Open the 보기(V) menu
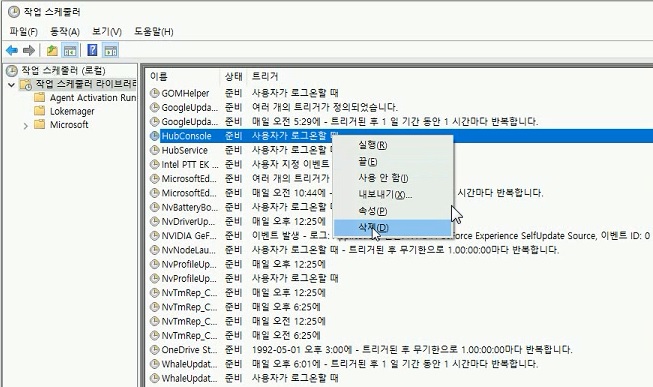Image resolution: width=653 pixels, height=387 pixels. [107, 32]
